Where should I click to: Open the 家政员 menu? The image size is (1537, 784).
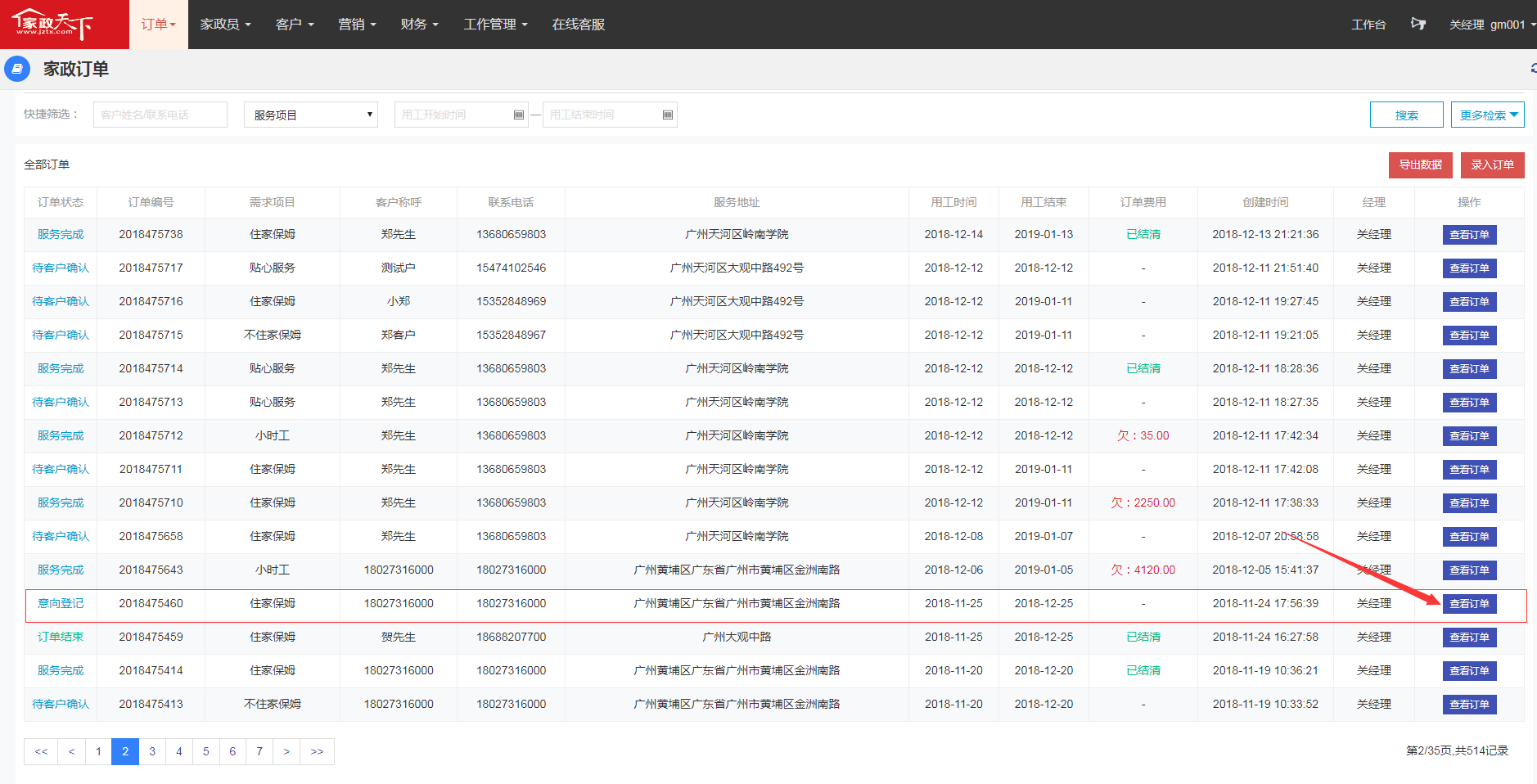click(226, 25)
